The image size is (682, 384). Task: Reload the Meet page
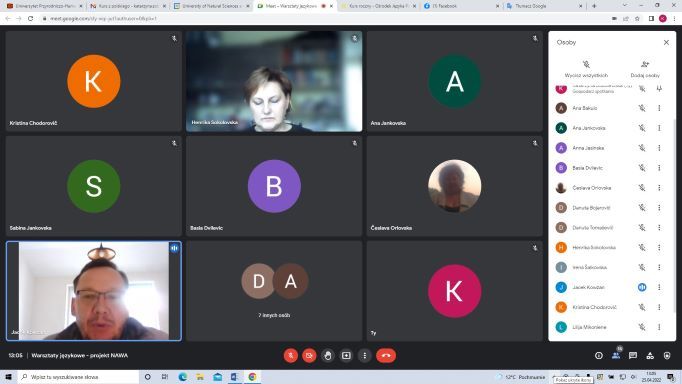click(30, 19)
